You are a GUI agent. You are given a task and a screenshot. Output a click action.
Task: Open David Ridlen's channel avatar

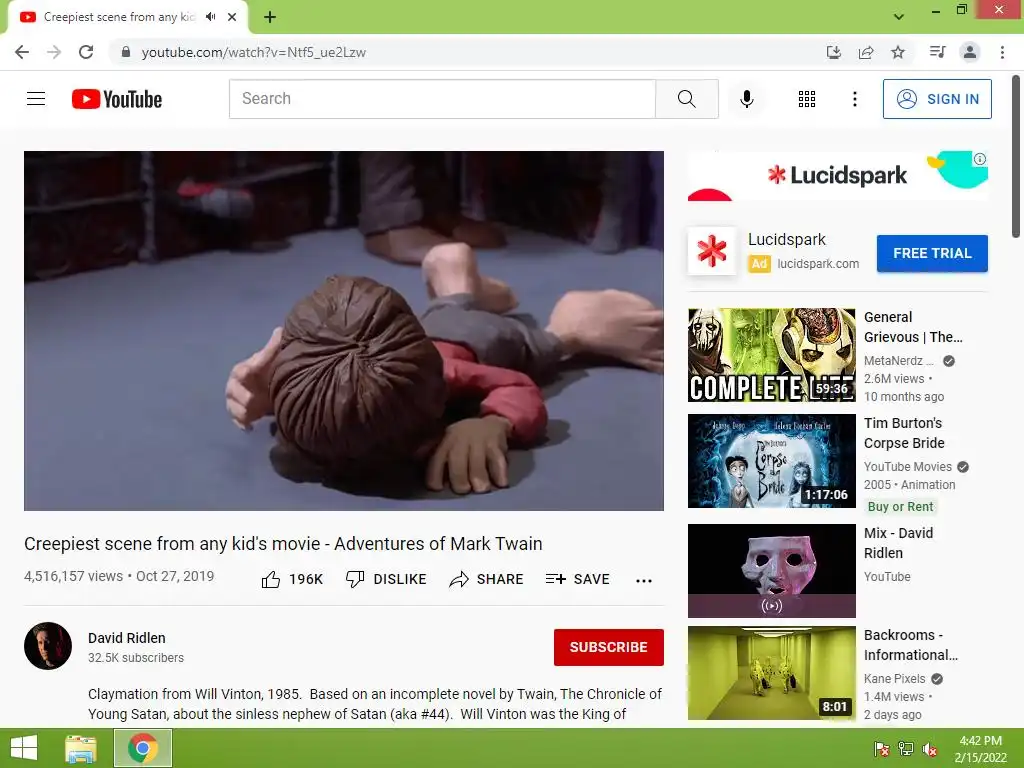click(48, 646)
